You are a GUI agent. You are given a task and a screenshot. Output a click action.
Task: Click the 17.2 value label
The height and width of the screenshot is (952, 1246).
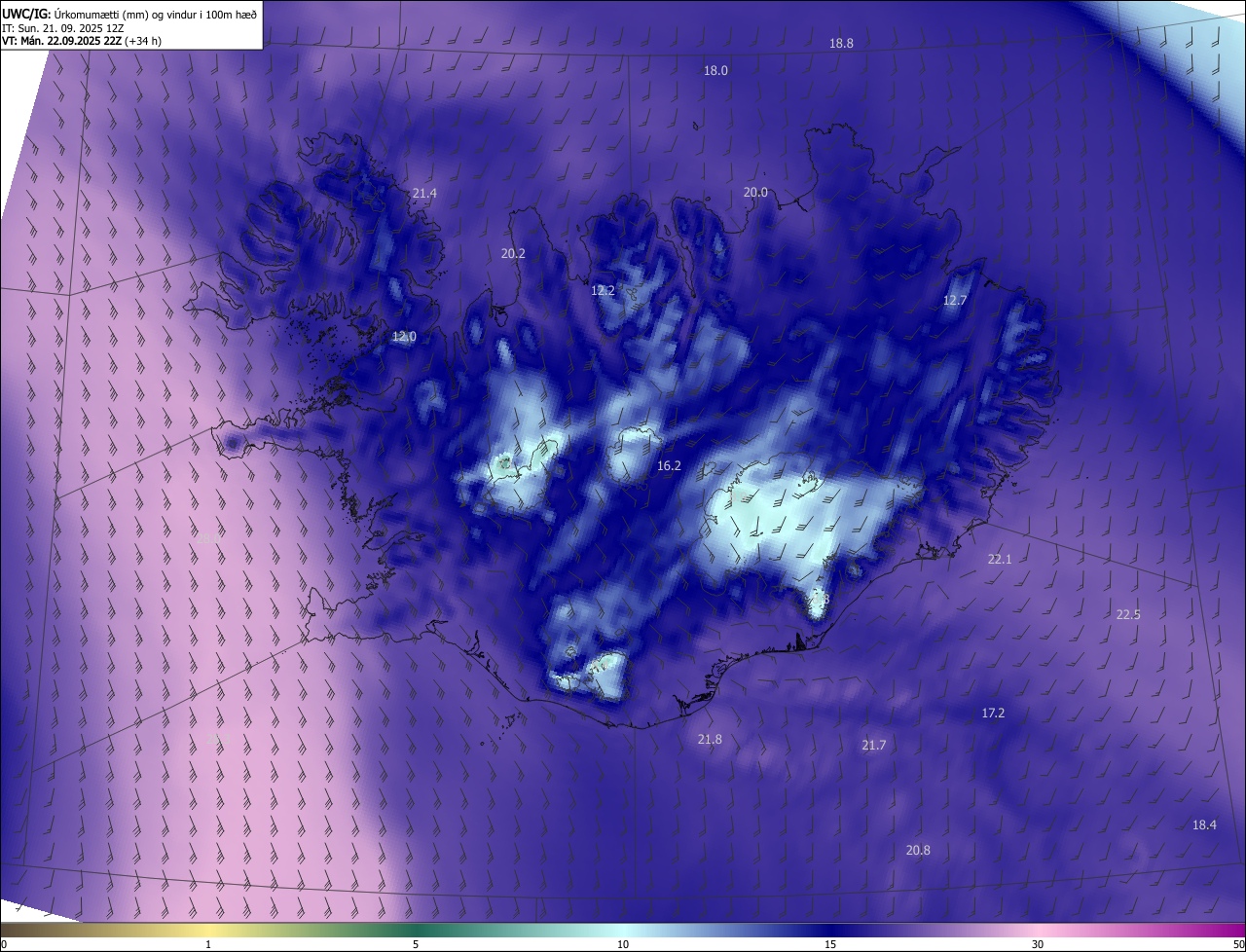pyautogui.click(x=992, y=714)
